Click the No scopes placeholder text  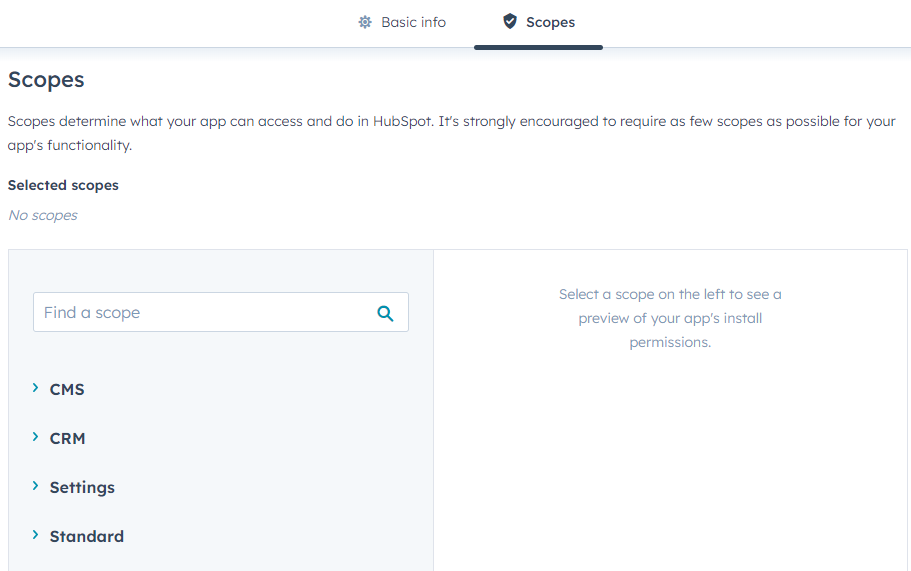[x=42, y=215]
